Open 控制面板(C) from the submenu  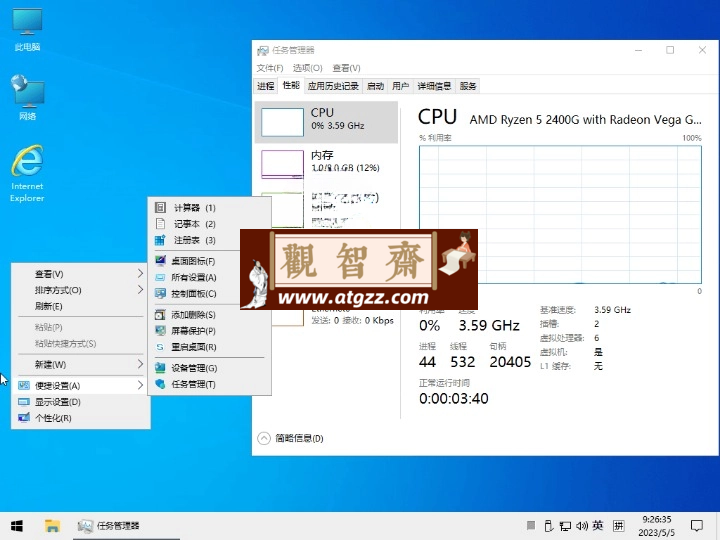coord(209,293)
